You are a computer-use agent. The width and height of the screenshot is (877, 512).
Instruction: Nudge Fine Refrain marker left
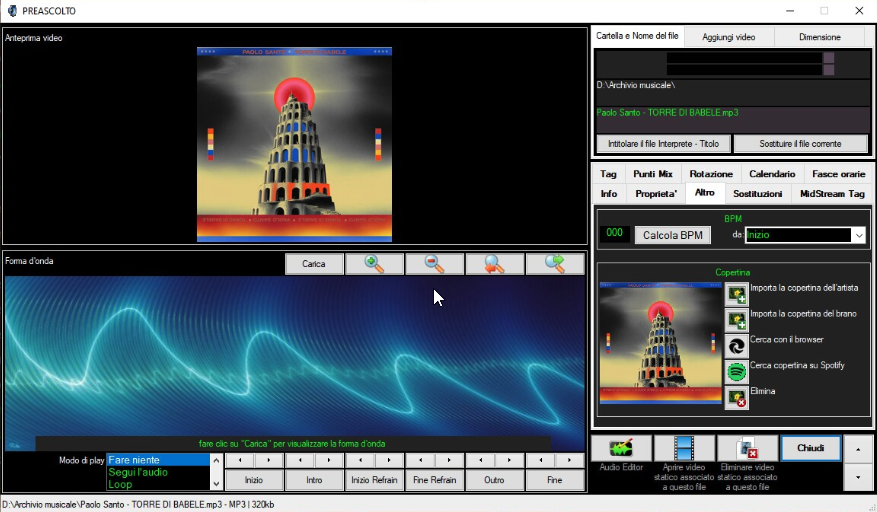click(x=421, y=460)
